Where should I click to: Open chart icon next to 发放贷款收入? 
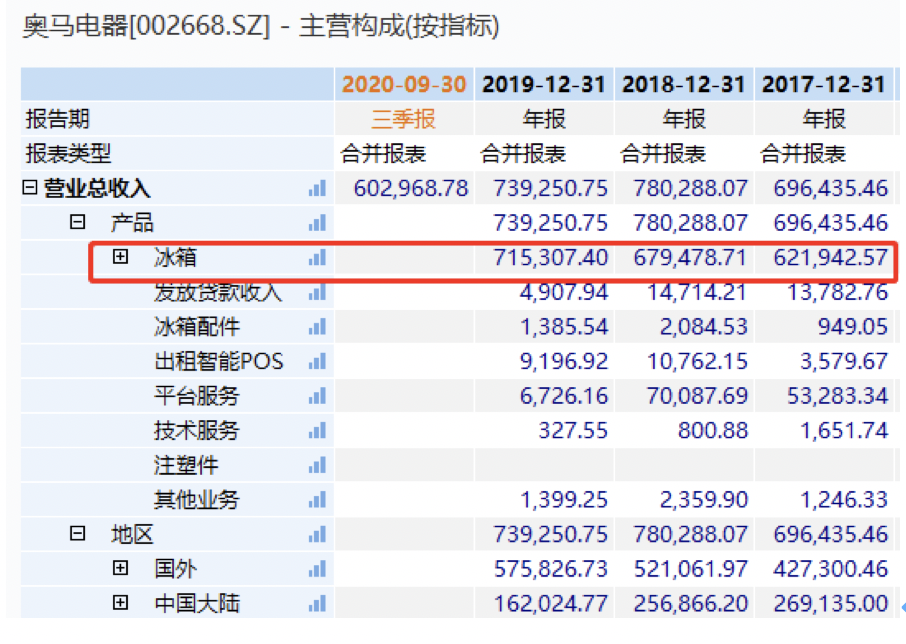click(317, 293)
